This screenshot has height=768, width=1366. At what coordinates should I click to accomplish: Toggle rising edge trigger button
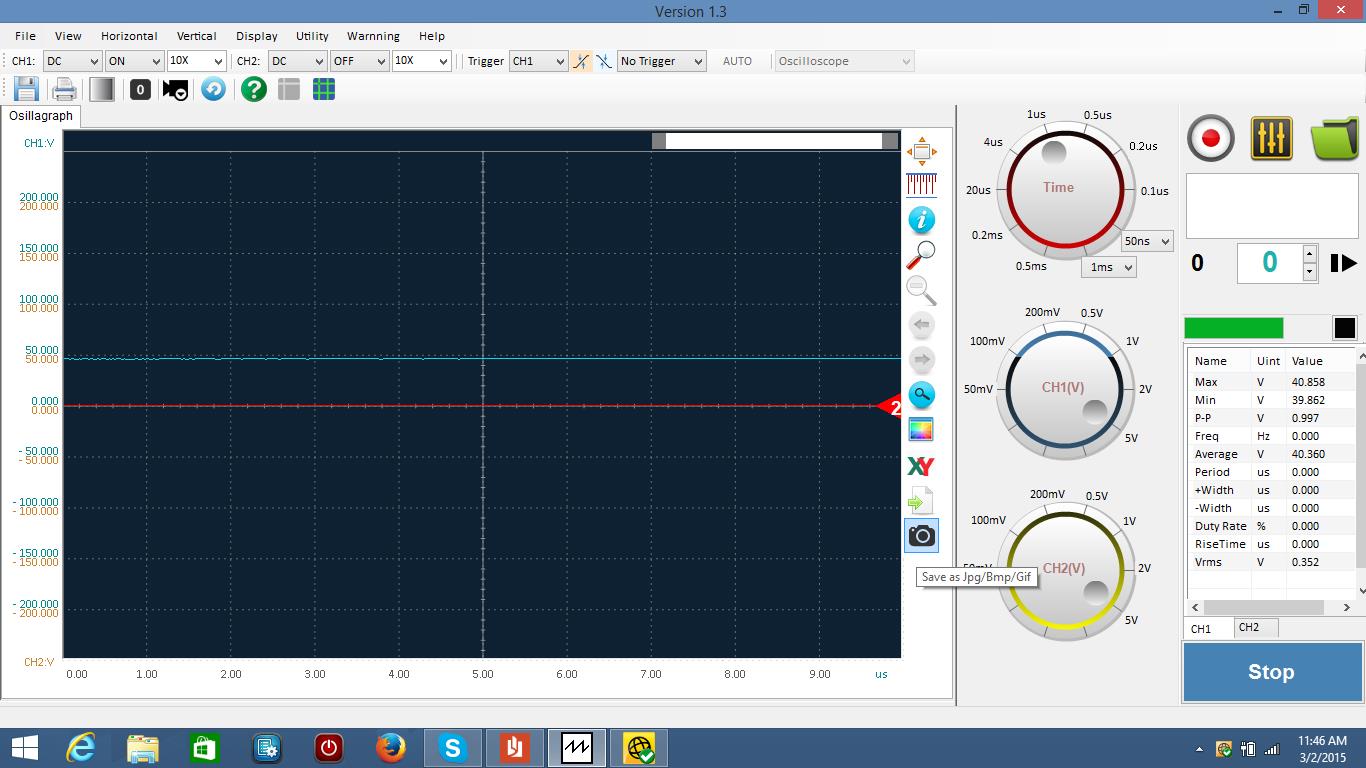coord(581,61)
